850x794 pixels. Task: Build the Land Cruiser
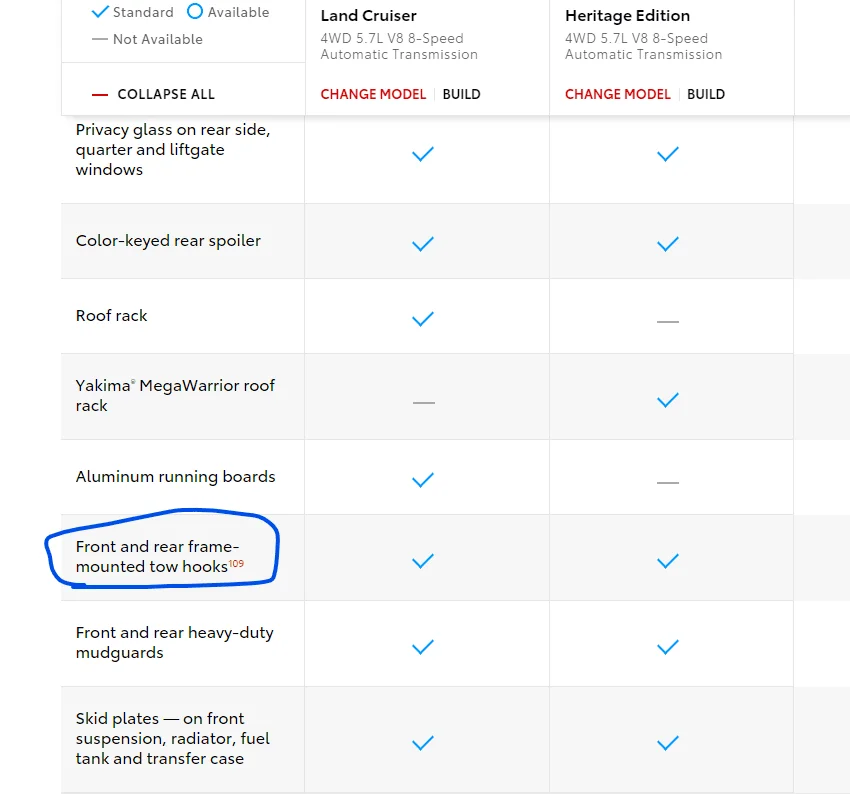coord(461,94)
